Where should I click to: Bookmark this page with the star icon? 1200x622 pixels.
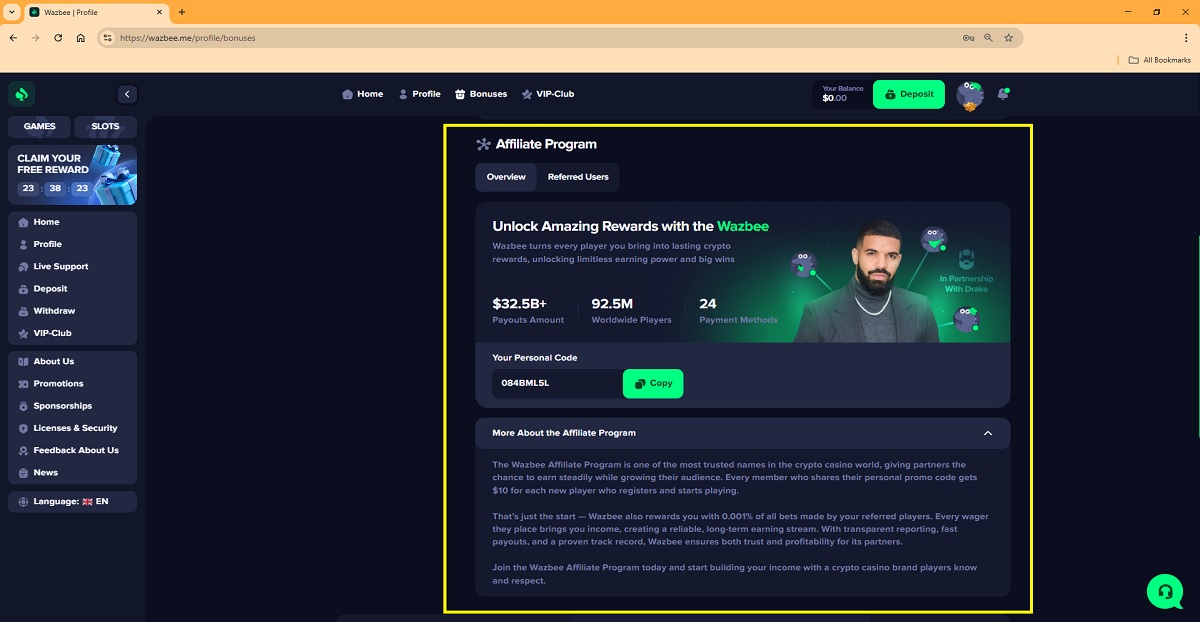click(x=1008, y=38)
